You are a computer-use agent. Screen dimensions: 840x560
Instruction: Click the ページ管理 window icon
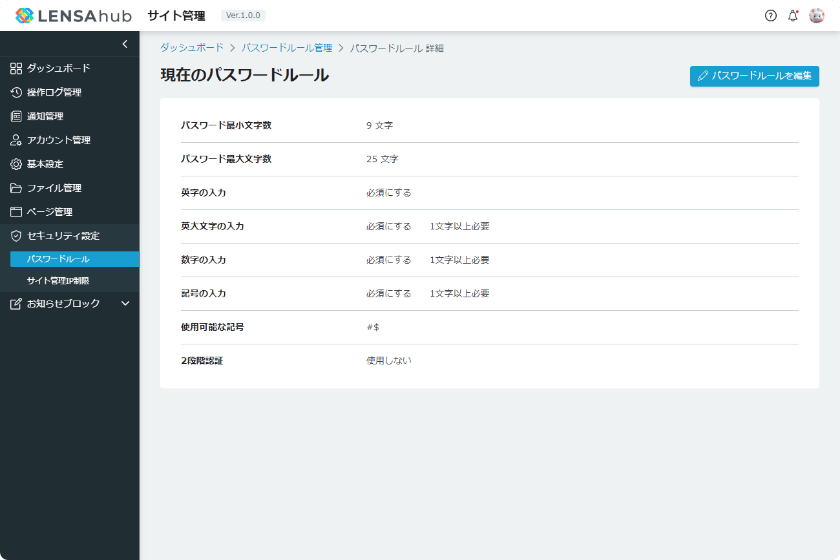point(16,212)
